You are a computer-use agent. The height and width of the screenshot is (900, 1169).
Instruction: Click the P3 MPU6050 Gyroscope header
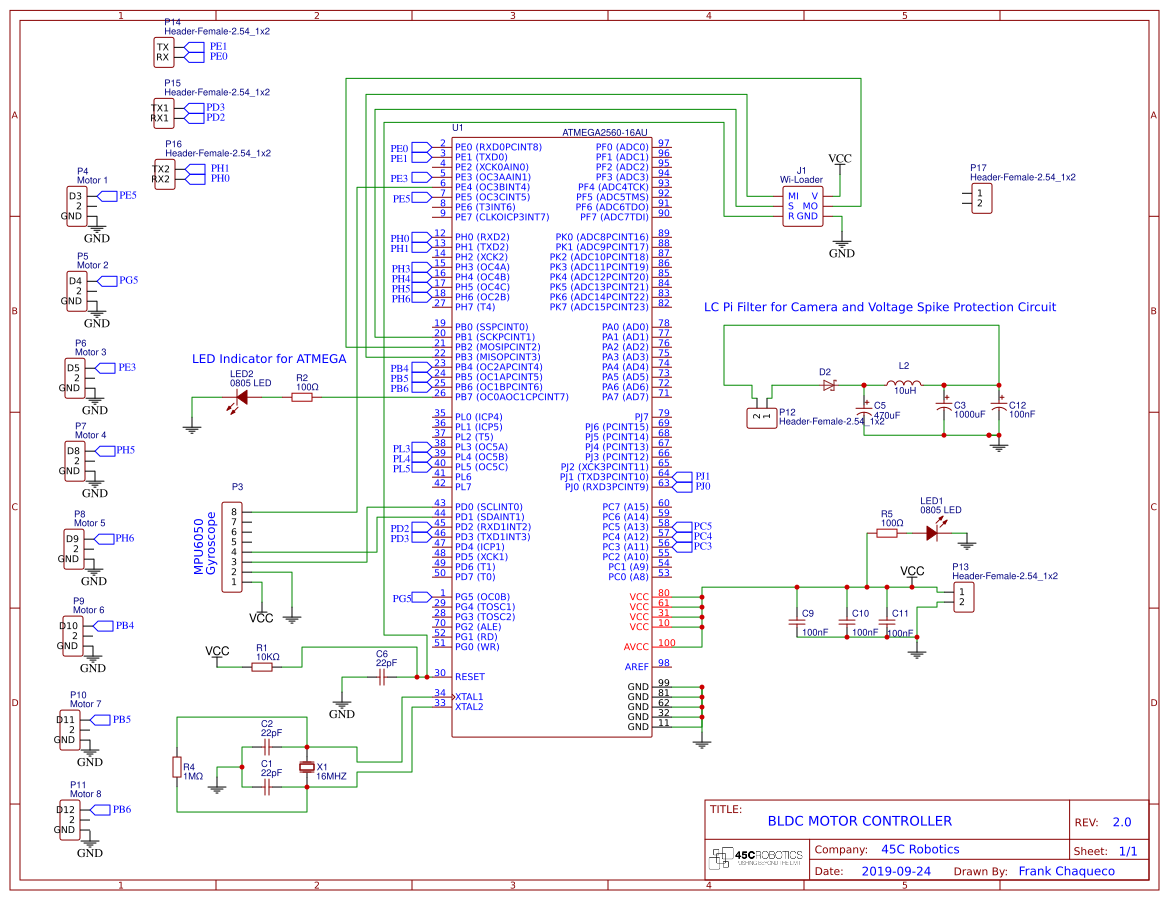(x=231, y=545)
